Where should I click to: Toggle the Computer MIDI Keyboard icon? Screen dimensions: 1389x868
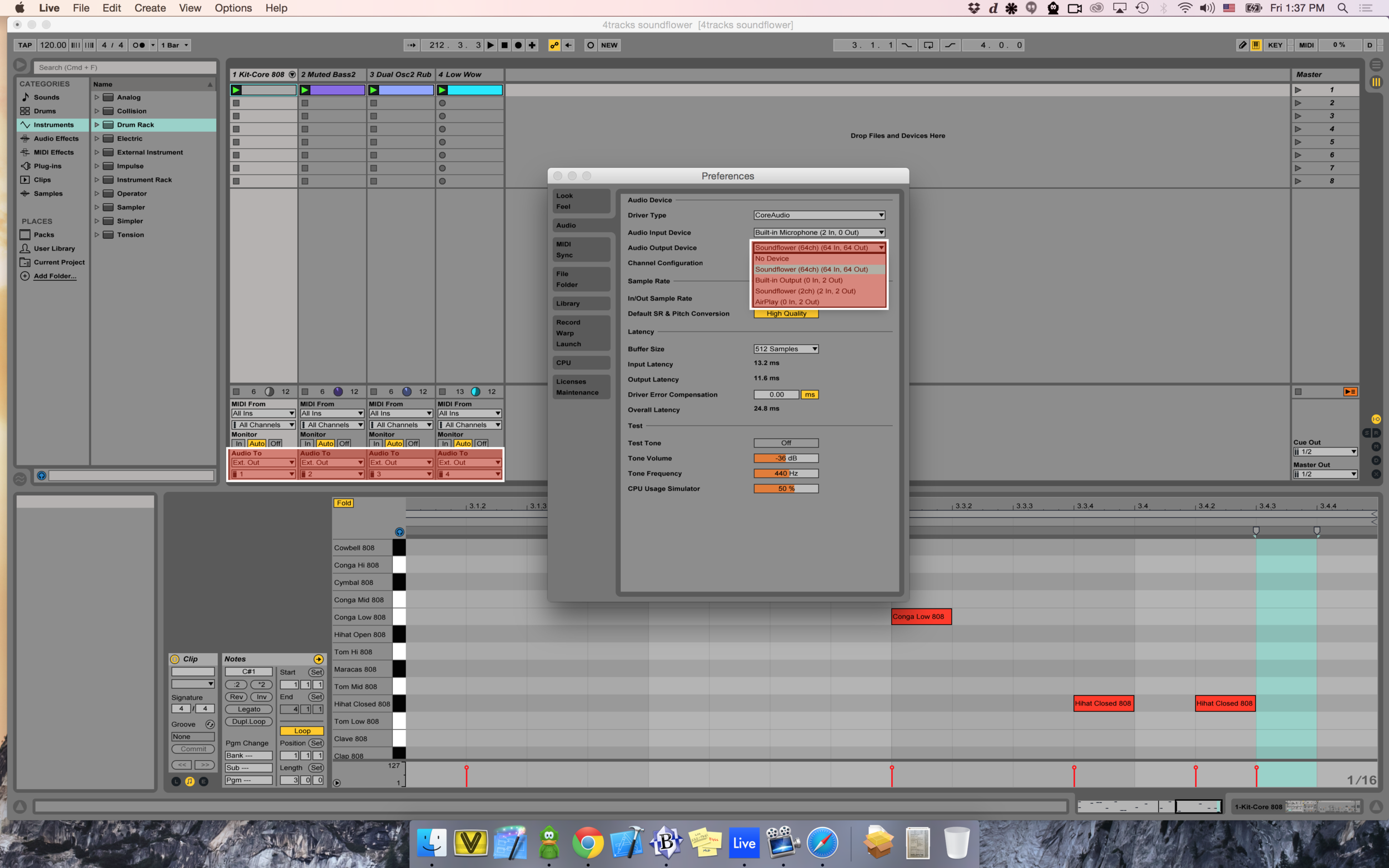(x=1256, y=45)
